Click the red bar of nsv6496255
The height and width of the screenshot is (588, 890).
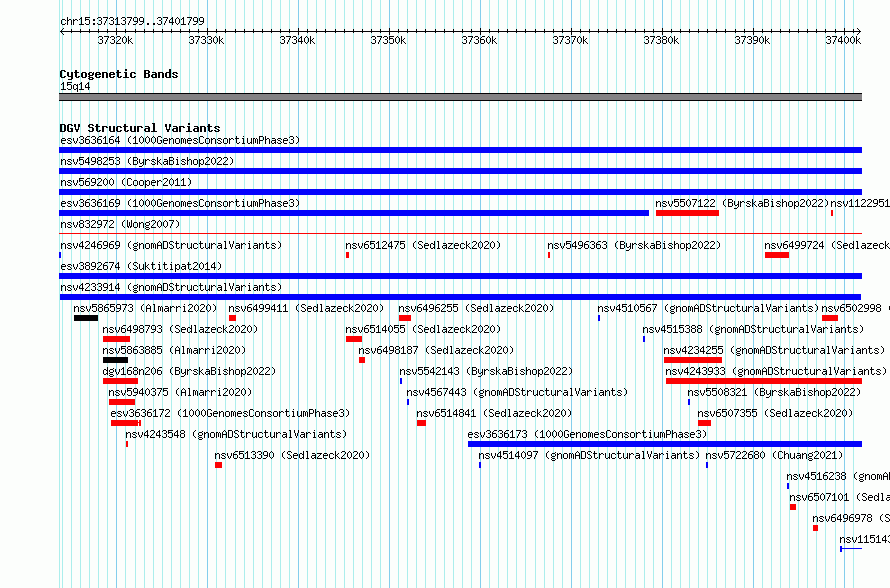(405, 318)
